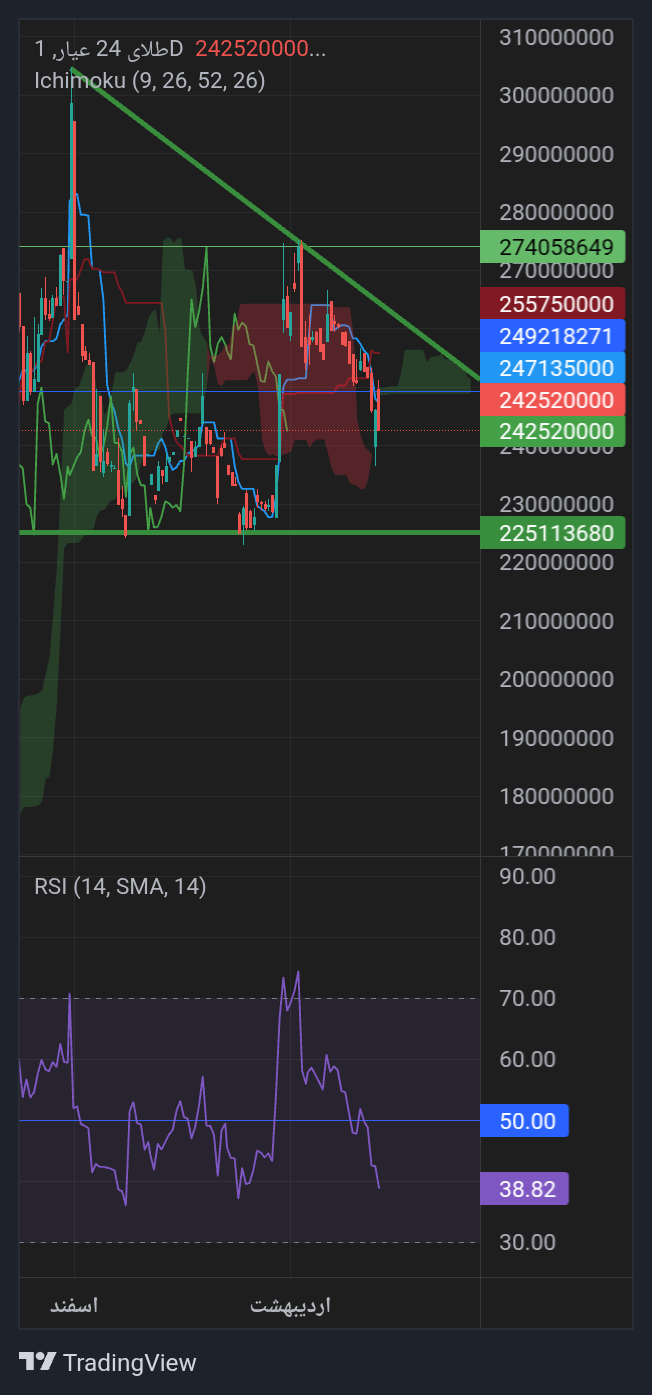Click the red 242520000 value in the title legend
This screenshot has height=1395, width=652.
260,48
